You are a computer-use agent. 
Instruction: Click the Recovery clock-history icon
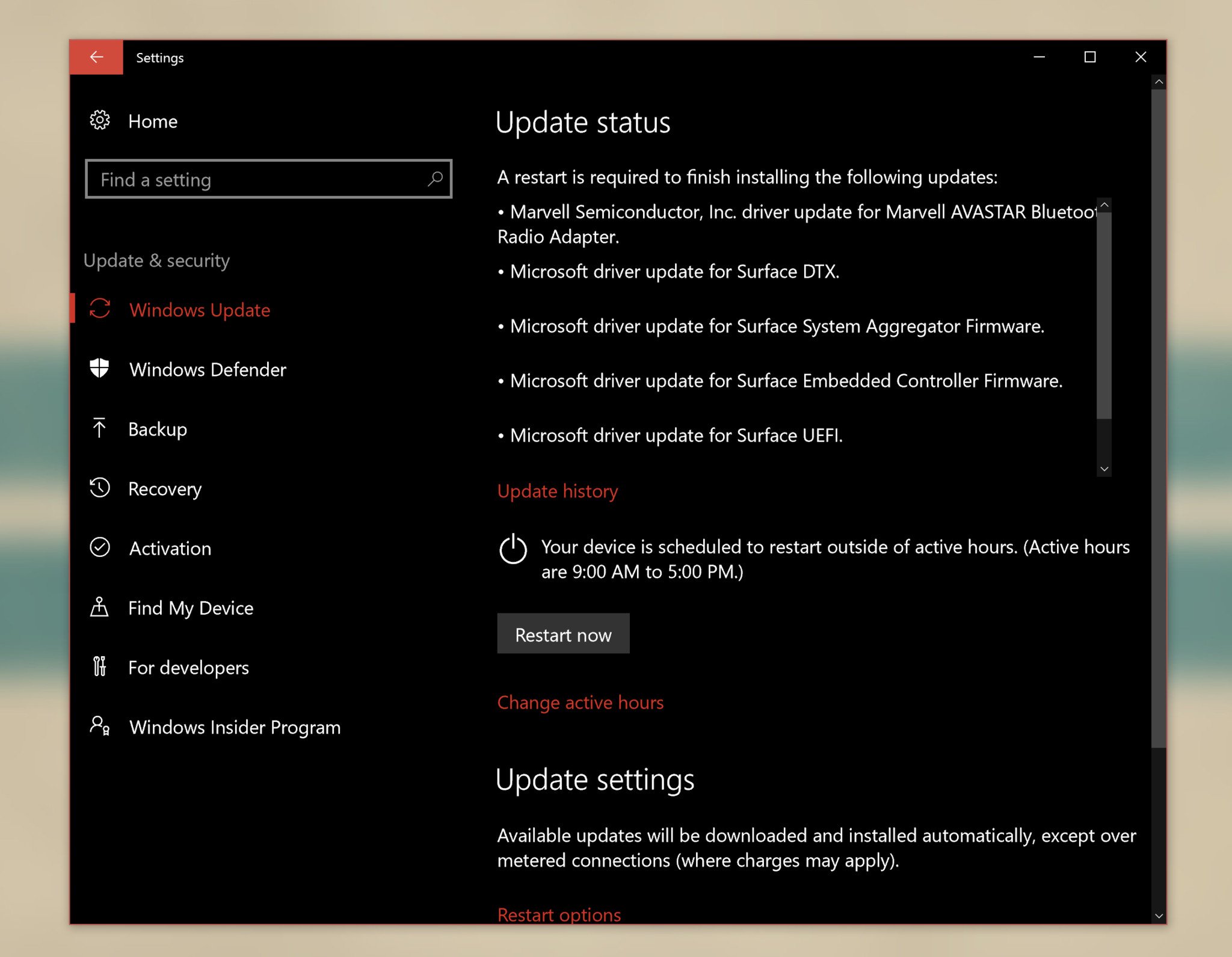pos(100,488)
